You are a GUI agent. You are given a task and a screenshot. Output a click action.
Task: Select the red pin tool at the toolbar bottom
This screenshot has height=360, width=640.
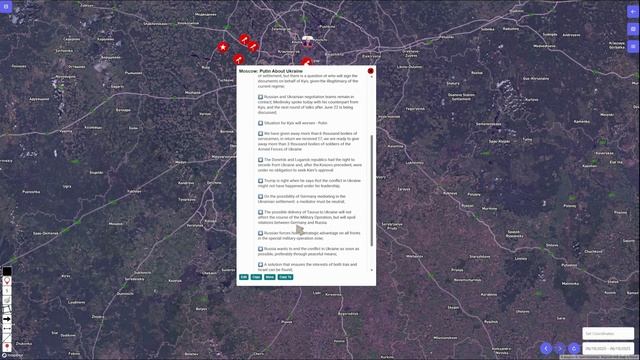click(7, 347)
